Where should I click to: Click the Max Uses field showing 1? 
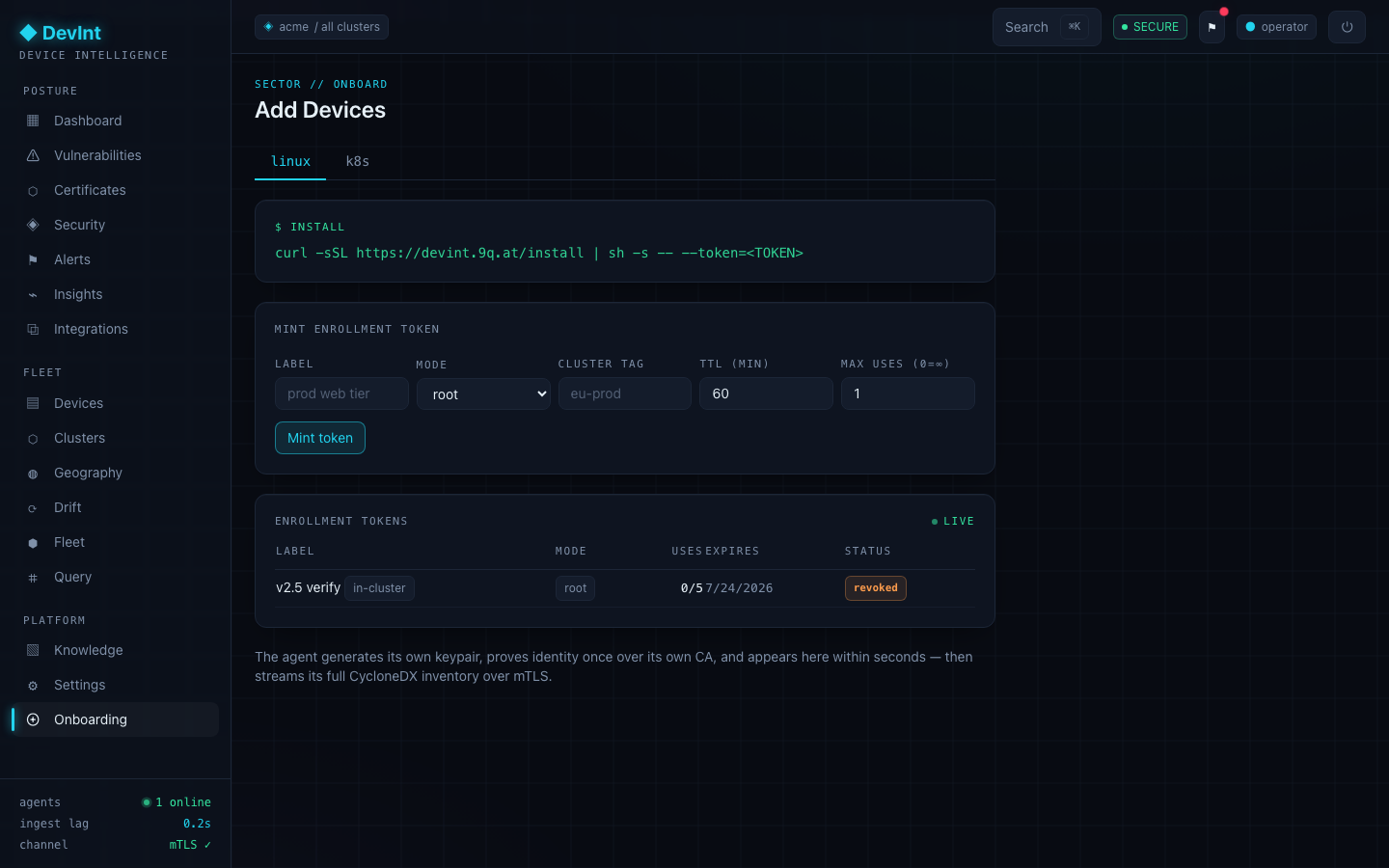coord(908,393)
